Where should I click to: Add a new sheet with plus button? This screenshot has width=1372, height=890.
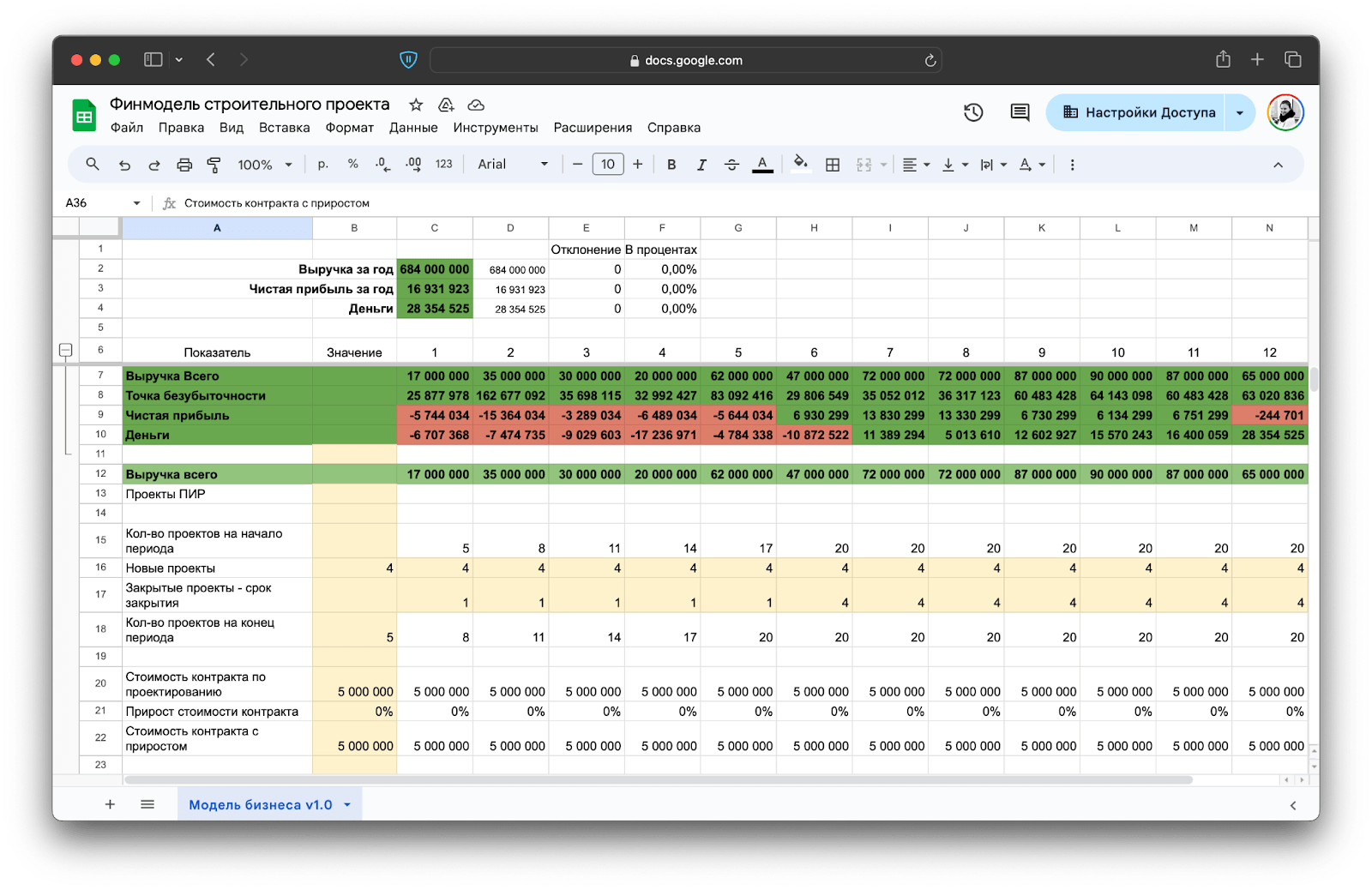[110, 804]
